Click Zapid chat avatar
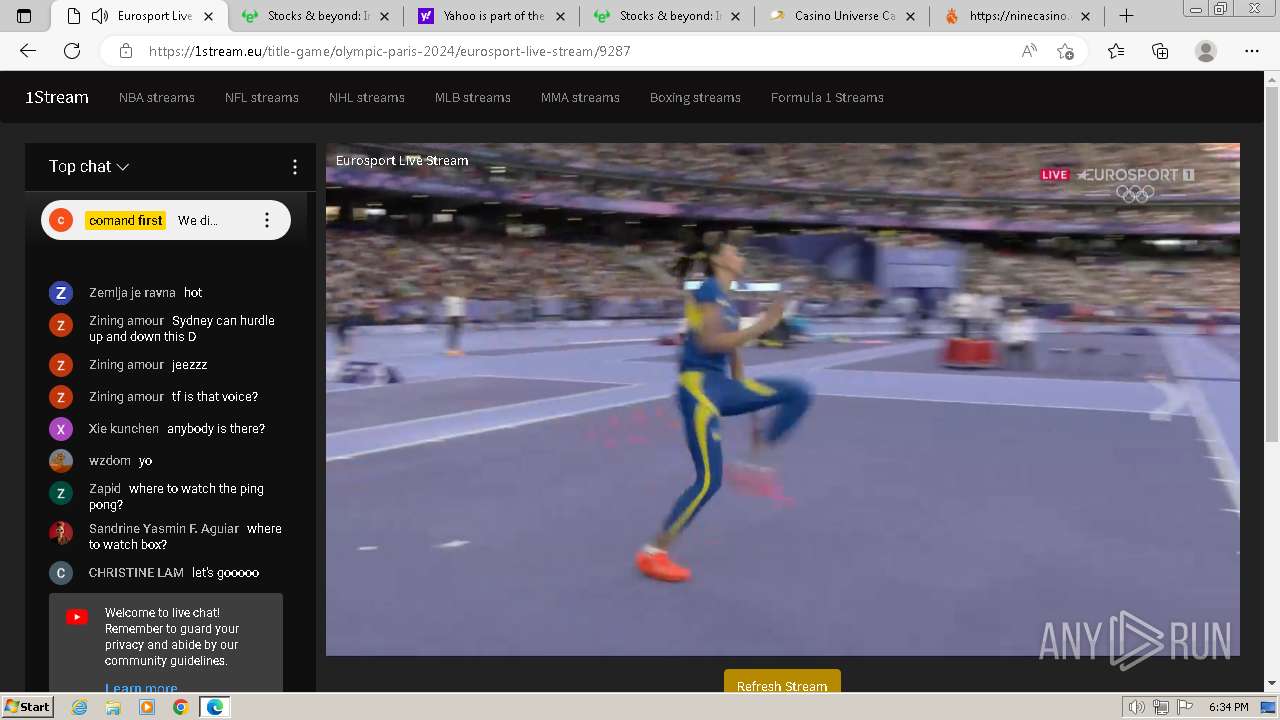 tap(61, 493)
